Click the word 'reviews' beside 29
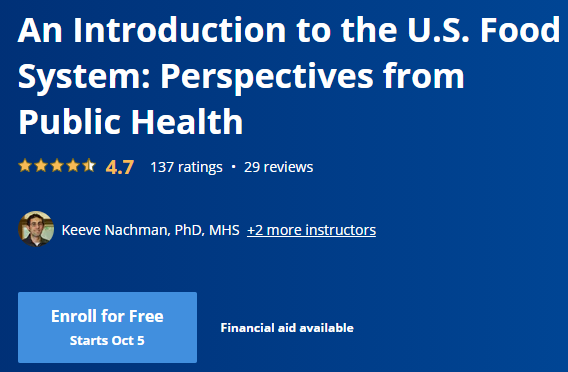 [288, 167]
